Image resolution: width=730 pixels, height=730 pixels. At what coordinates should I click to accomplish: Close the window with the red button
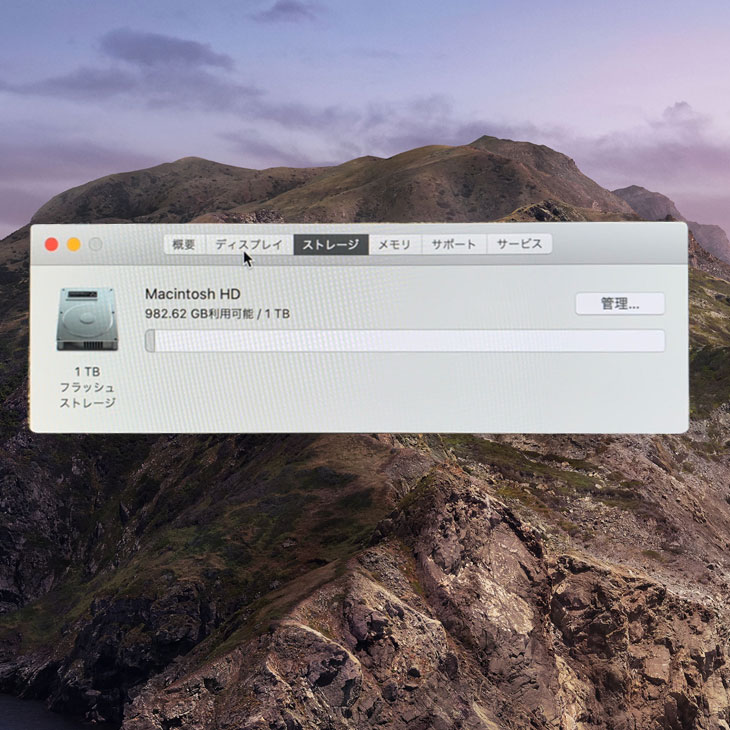[52, 244]
